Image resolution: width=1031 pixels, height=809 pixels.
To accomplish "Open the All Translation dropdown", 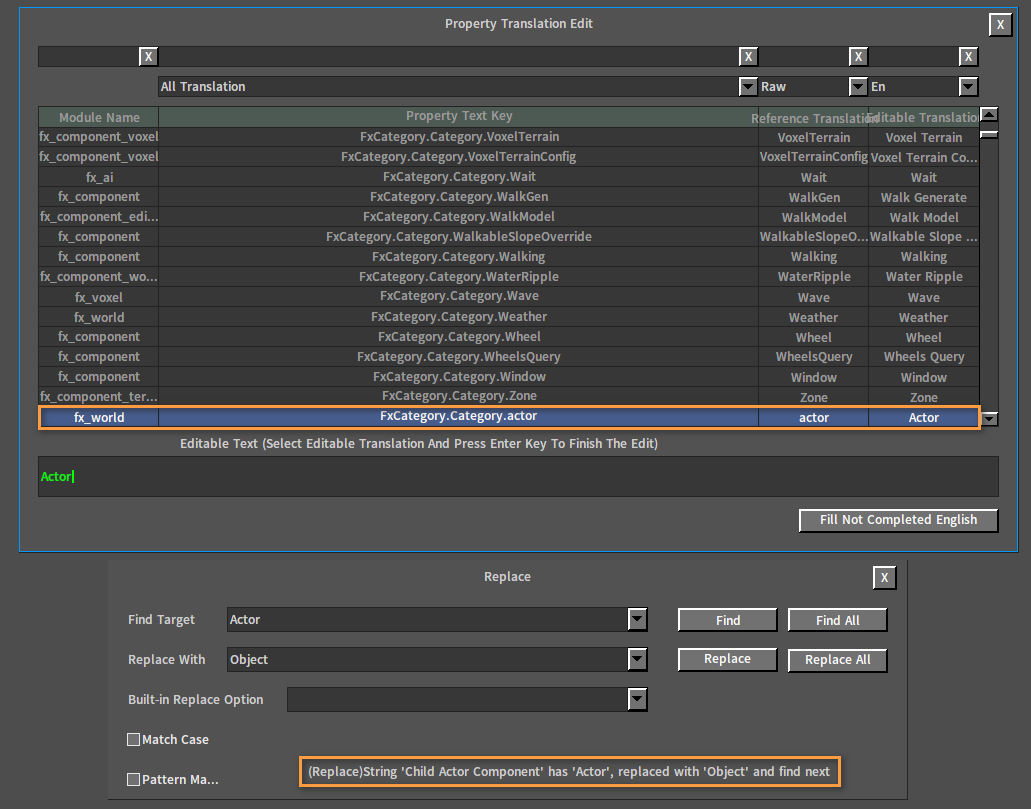I will point(748,87).
